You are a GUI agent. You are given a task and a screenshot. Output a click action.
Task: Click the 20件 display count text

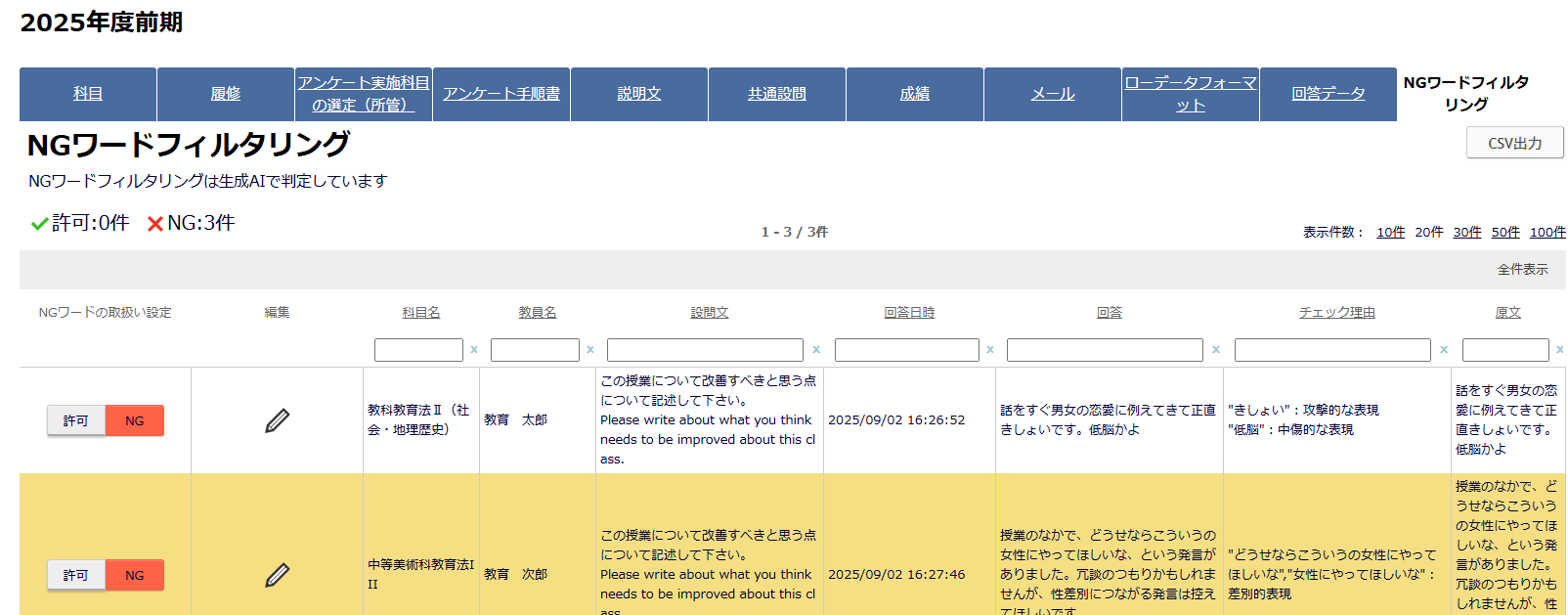1429,232
